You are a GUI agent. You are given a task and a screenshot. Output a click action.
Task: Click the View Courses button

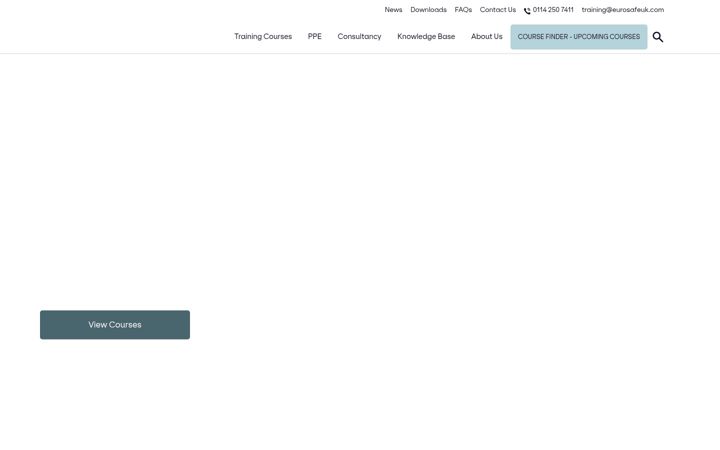[x=115, y=325]
